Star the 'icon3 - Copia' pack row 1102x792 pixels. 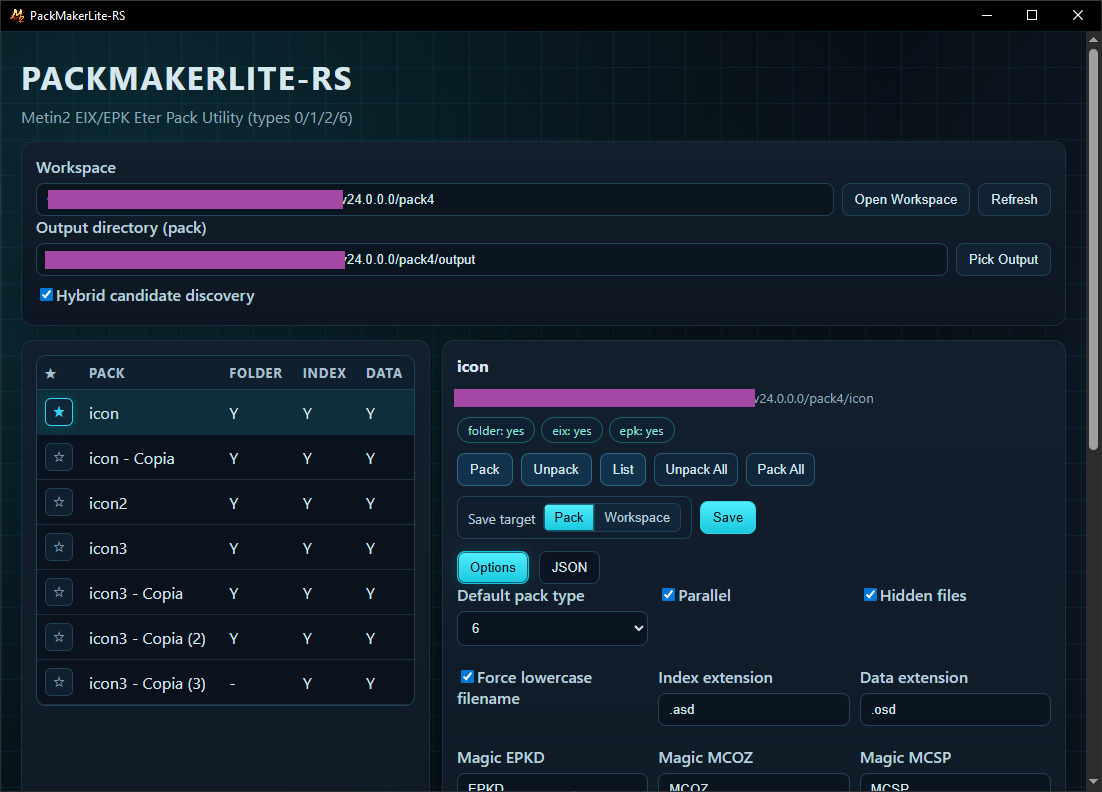[x=59, y=592]
